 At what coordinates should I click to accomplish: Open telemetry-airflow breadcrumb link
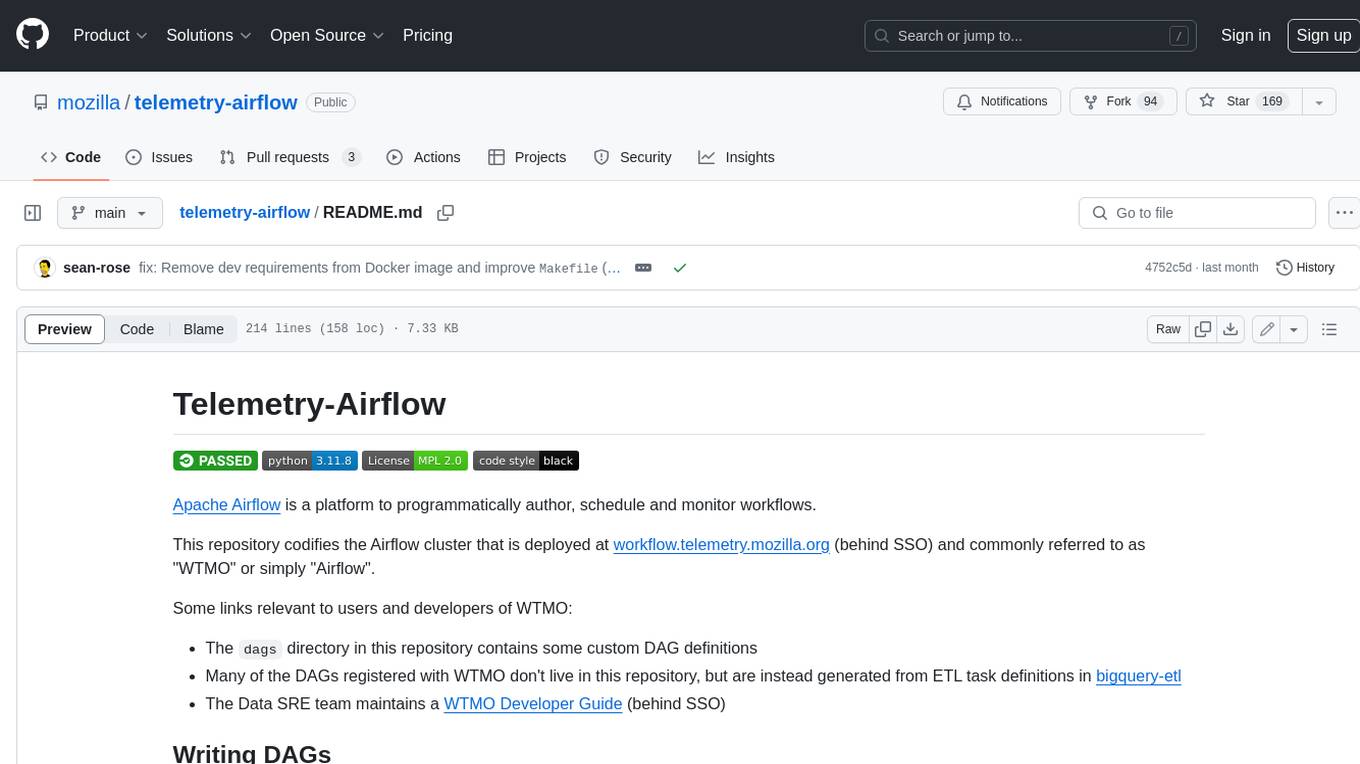point(244,212)
